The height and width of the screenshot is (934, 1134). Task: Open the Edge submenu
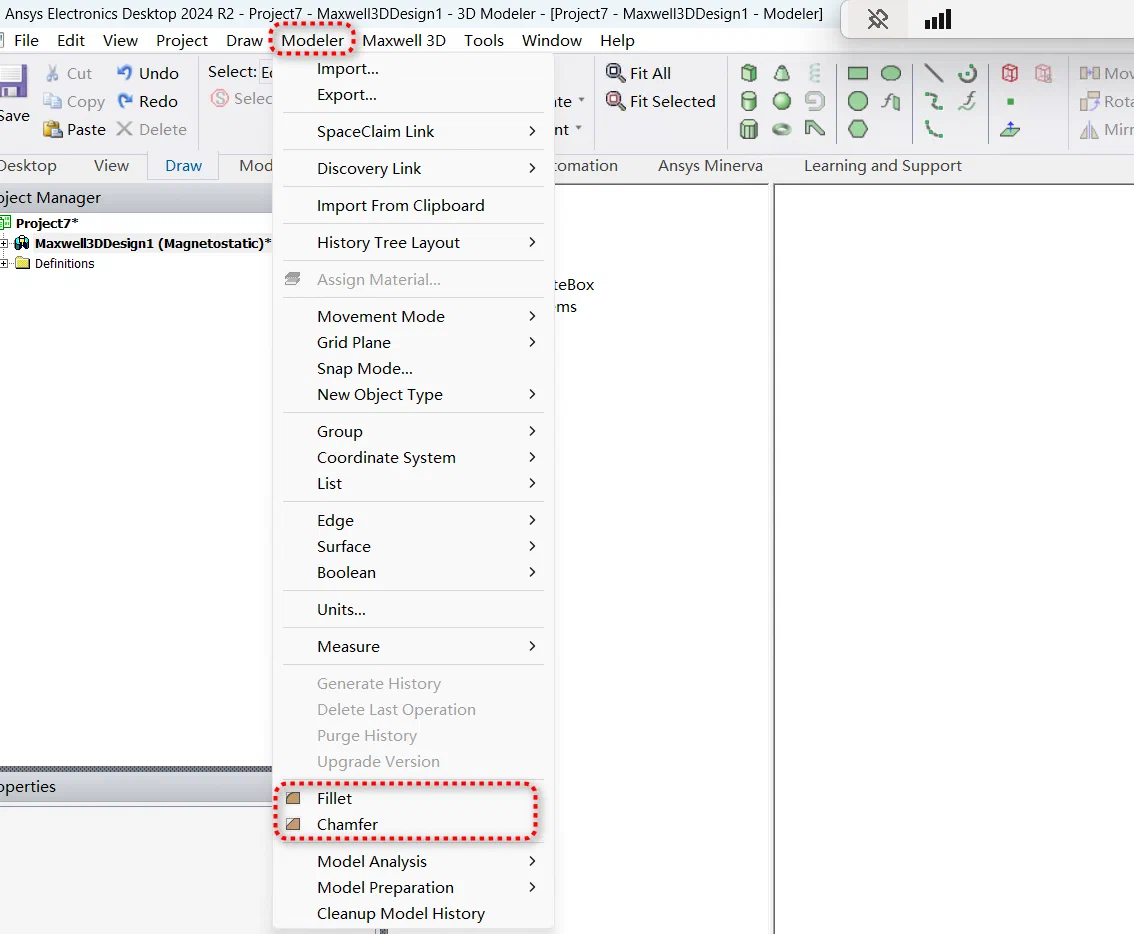pos(413,520)
